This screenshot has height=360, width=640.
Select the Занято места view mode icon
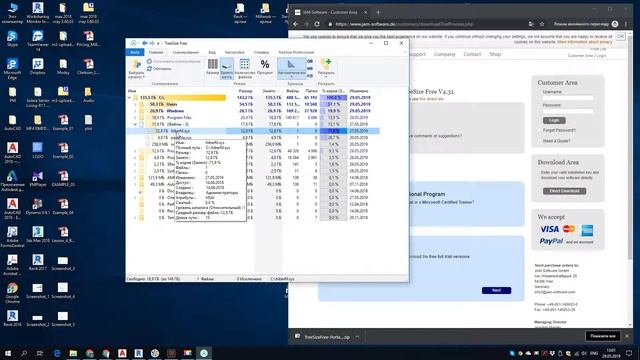pyautogui.click(x=227, y=64)
